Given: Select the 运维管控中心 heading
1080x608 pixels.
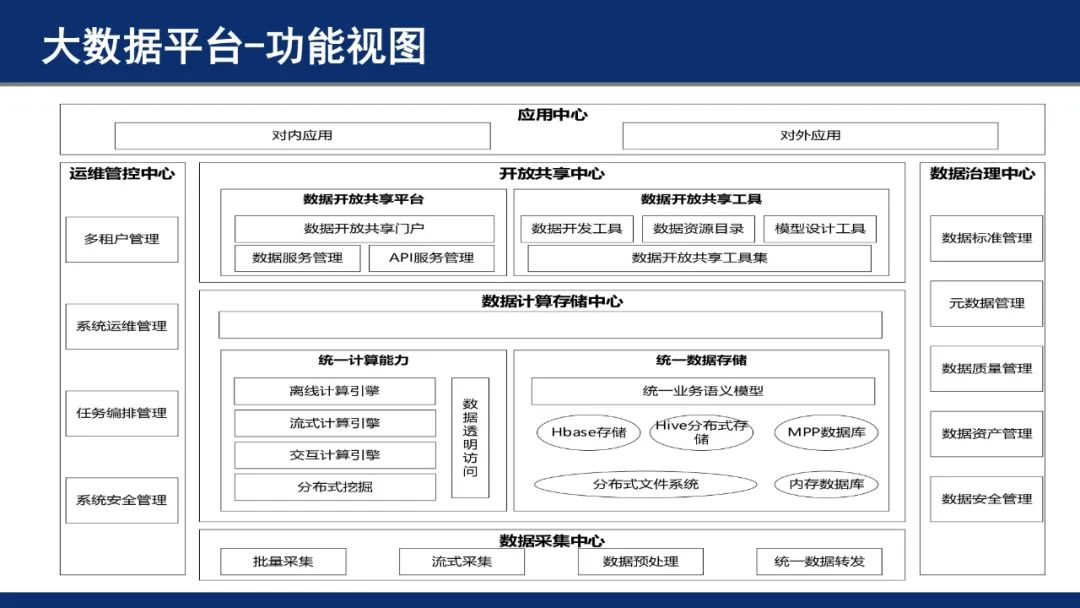Looking at the screenshot, I should [122, 174].
